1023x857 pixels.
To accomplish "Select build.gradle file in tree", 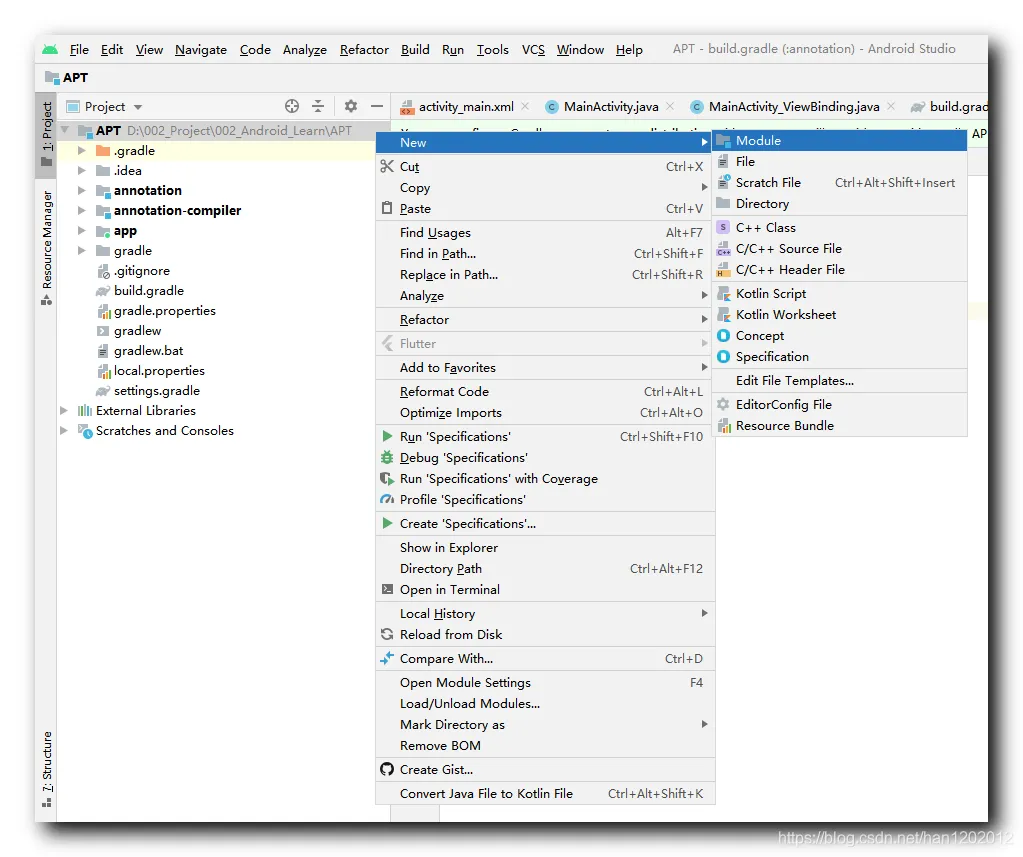I will click(149, 291).
